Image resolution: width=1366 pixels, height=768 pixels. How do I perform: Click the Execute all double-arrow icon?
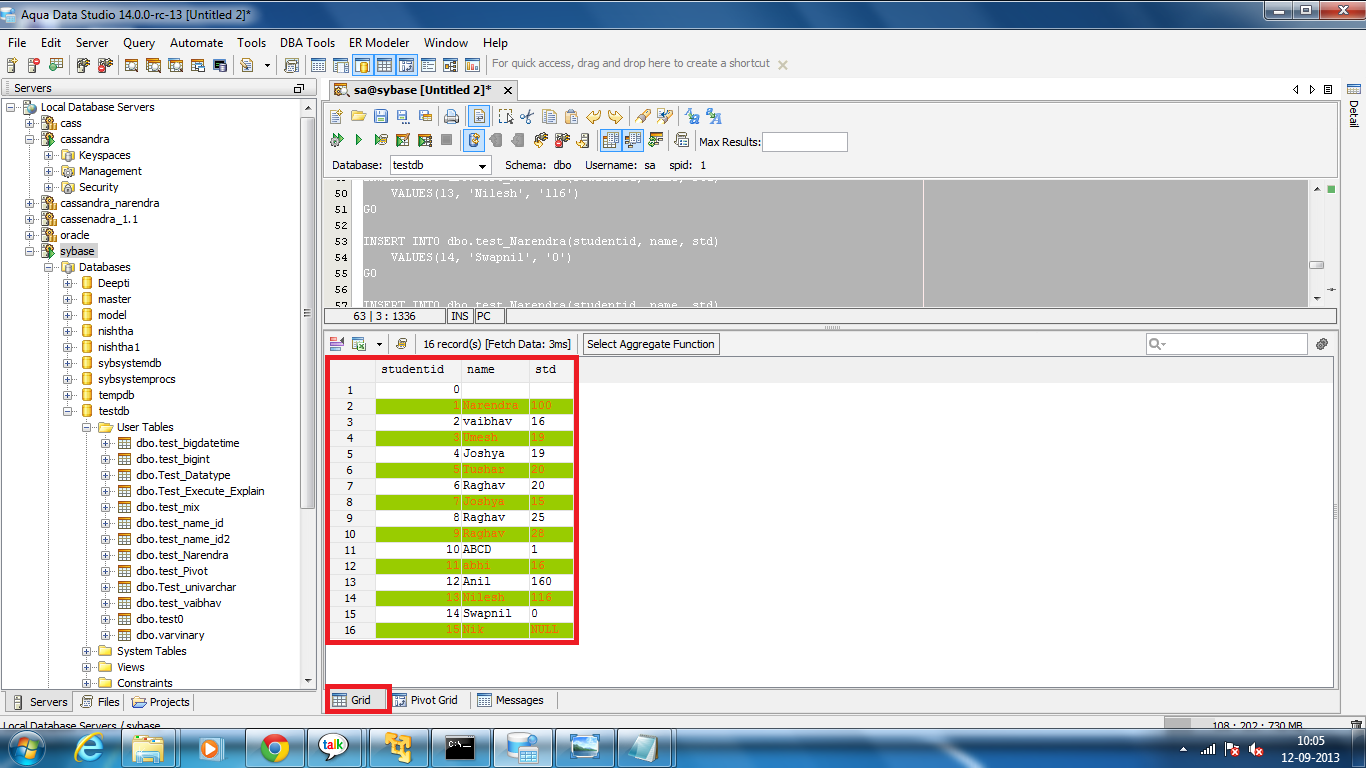(336, 140)
